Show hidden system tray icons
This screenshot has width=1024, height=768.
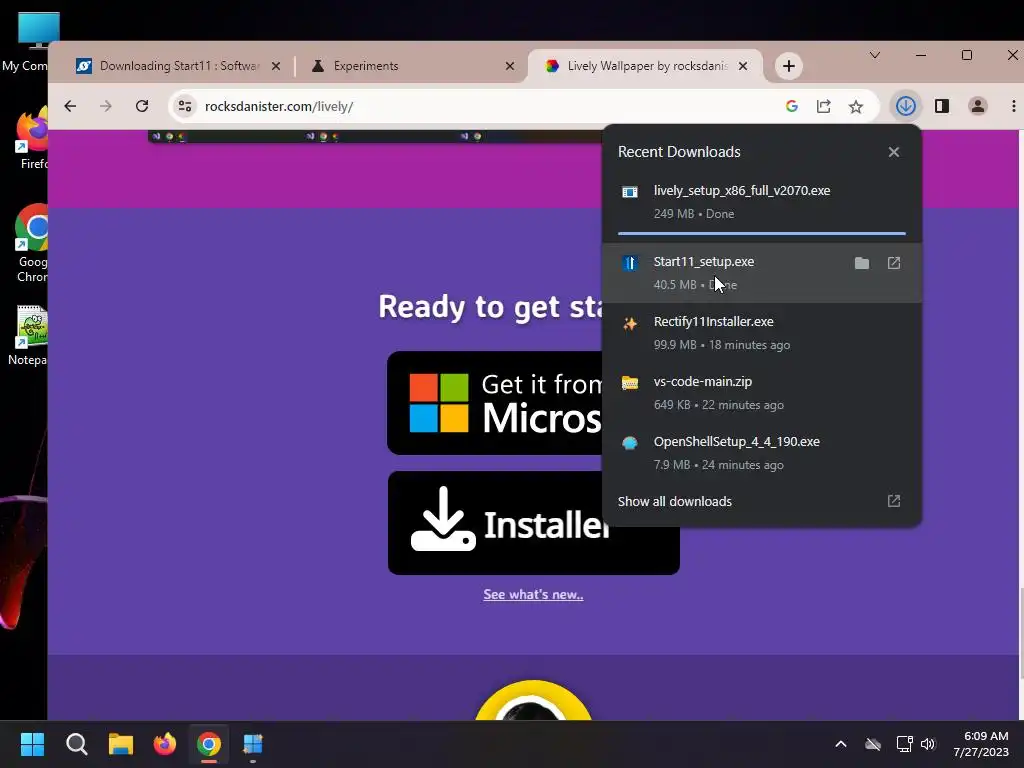coord(840,744)
